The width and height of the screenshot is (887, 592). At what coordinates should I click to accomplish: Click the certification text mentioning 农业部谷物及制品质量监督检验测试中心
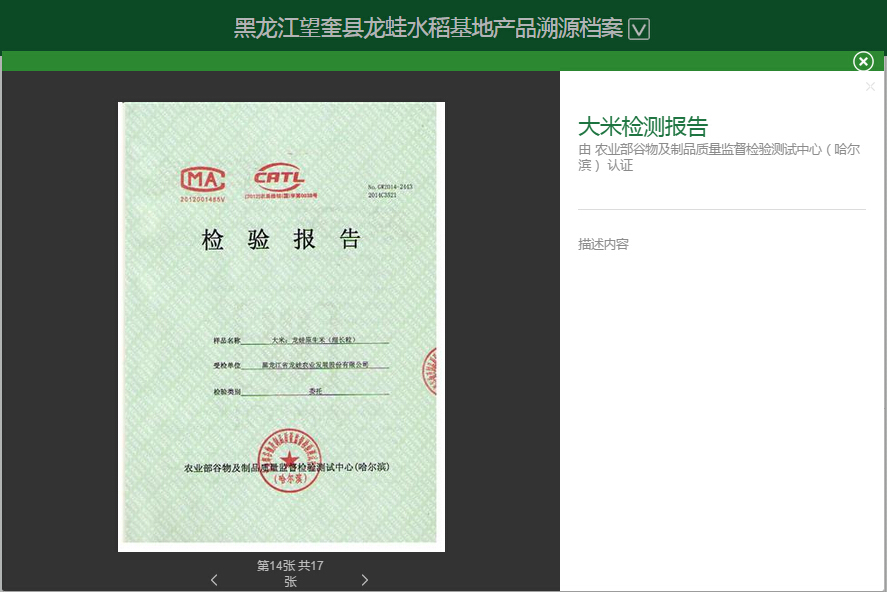[719, 157]
